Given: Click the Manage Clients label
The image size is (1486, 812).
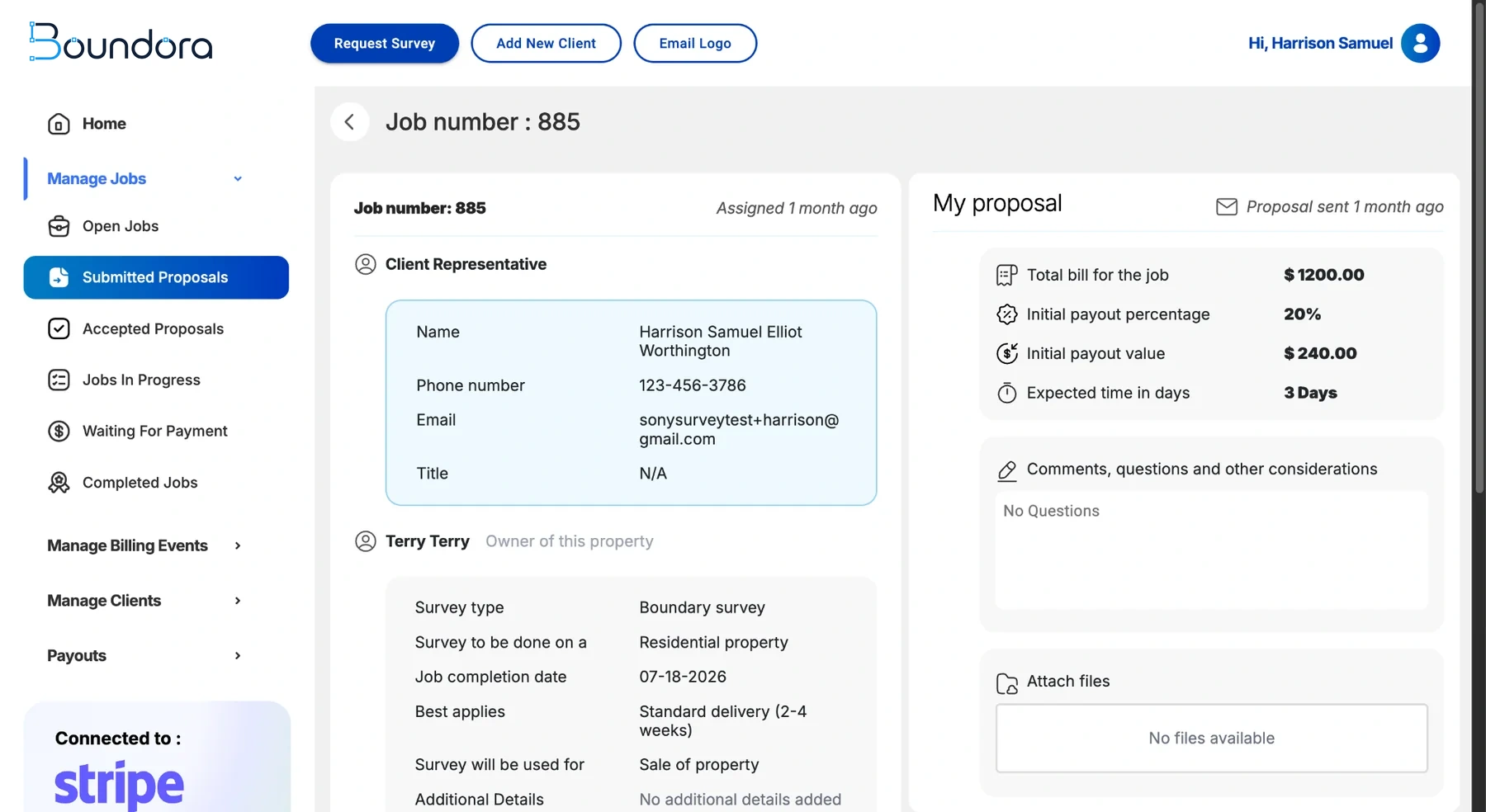Looking at the screenshot, I should [x=104, y=601].
